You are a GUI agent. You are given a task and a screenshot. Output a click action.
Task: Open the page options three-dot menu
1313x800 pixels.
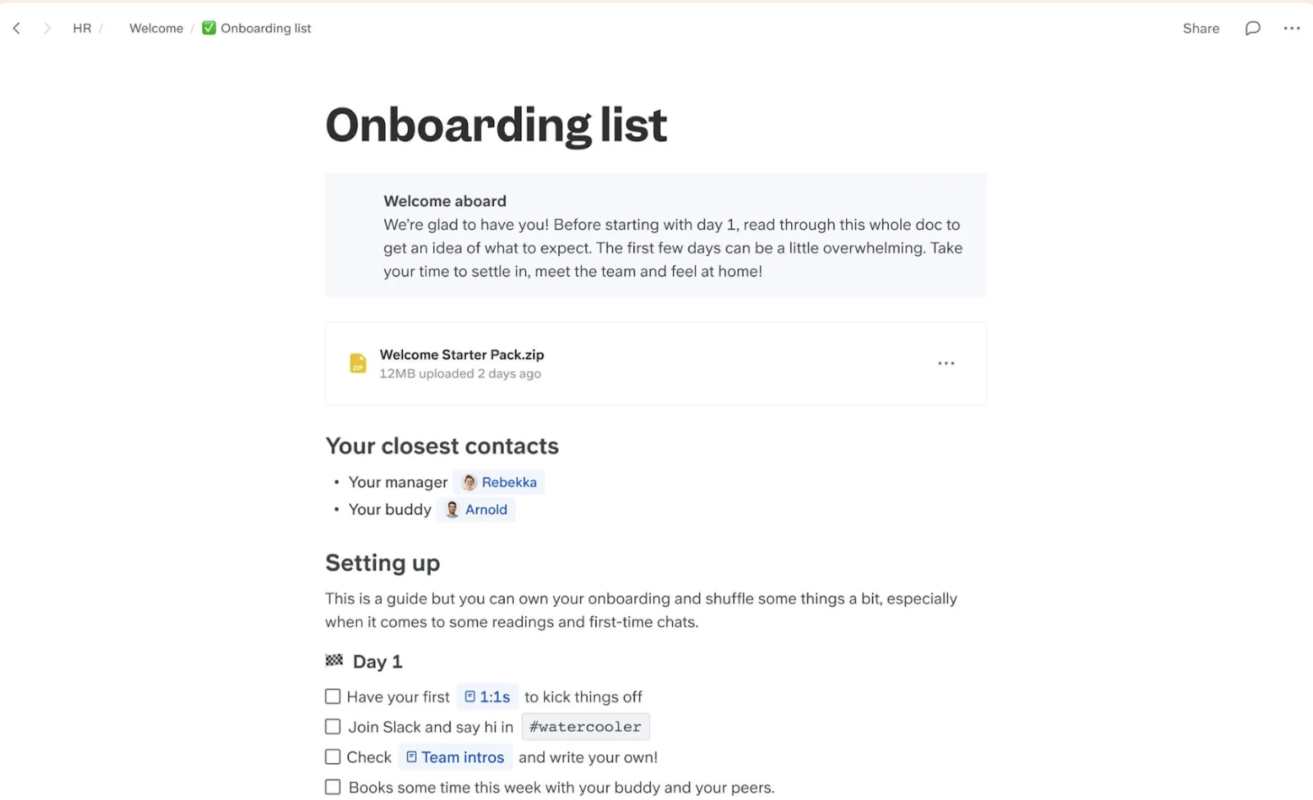pos(1292,28)
